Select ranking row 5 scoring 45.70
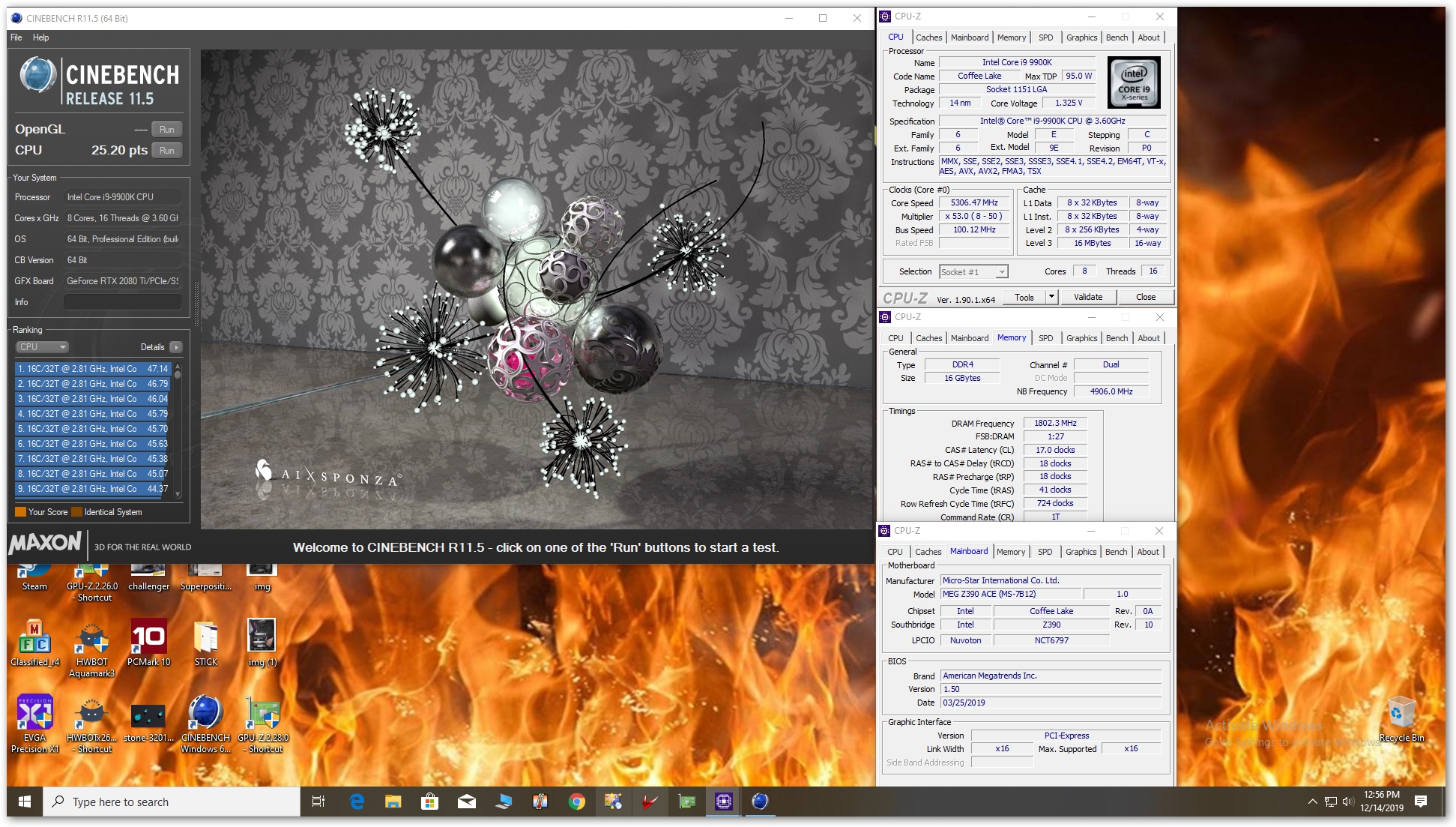 (x=93, y=429)
